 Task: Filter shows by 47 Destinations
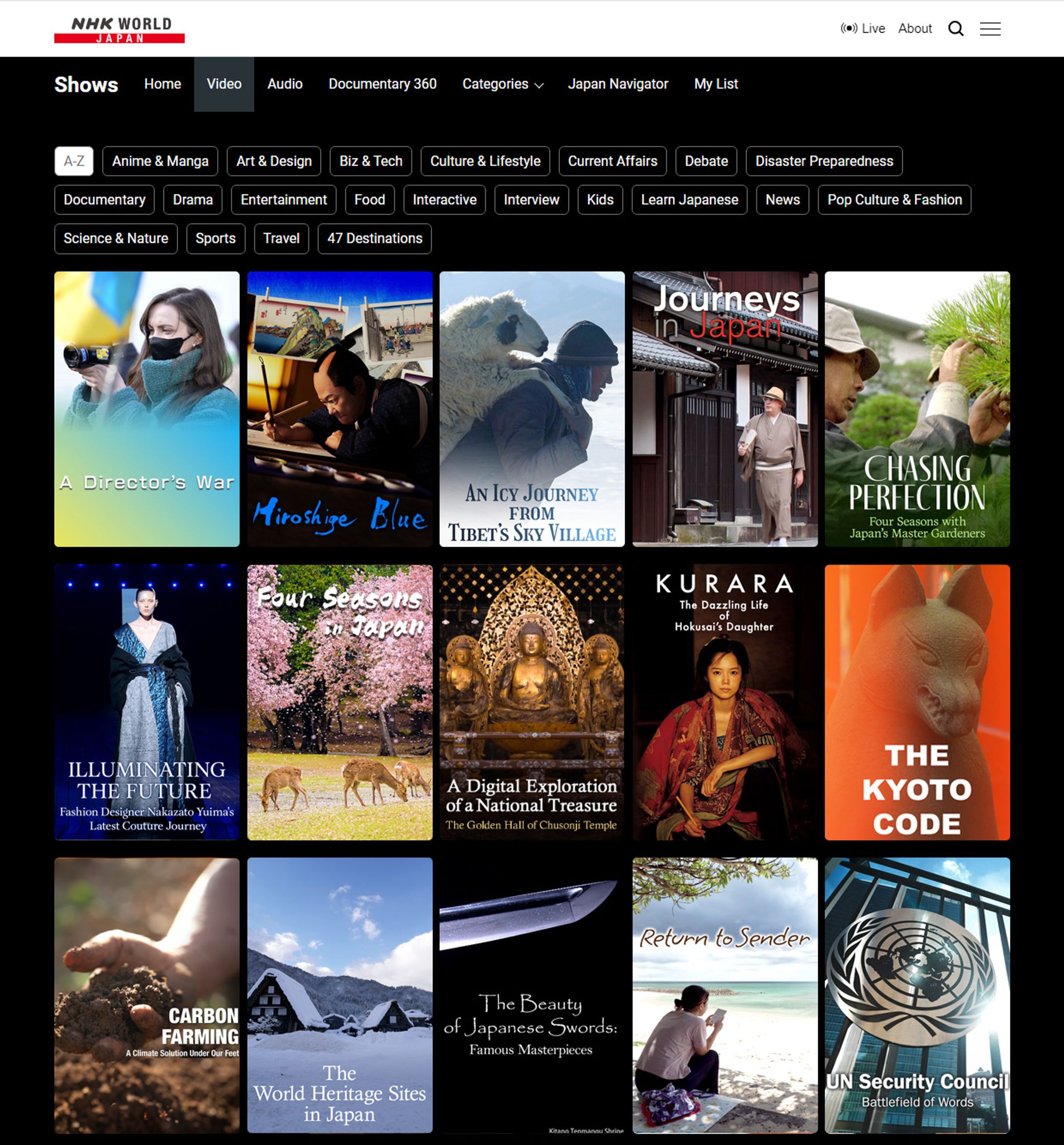pyautogui.click(x=374, y=238)
